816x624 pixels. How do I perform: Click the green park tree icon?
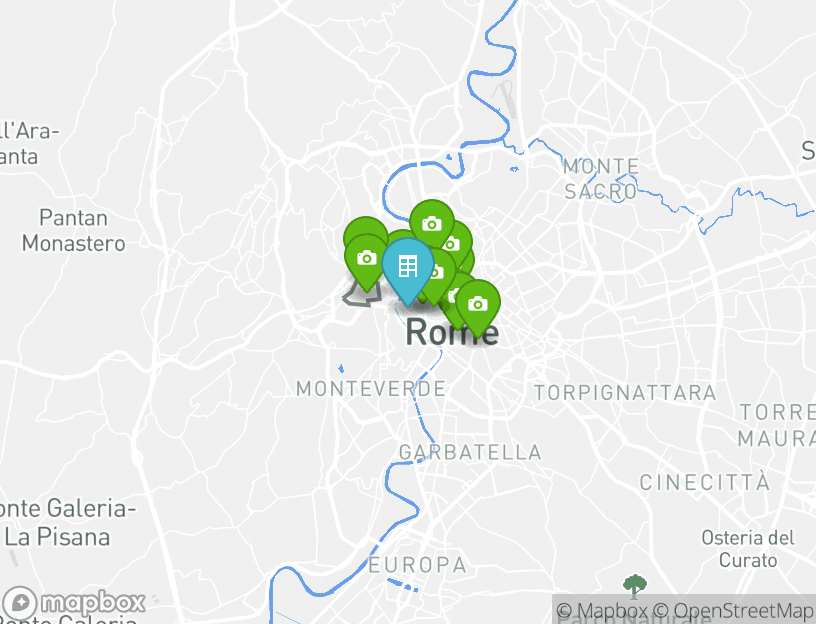pyautogui.click(x=635, y=587)
